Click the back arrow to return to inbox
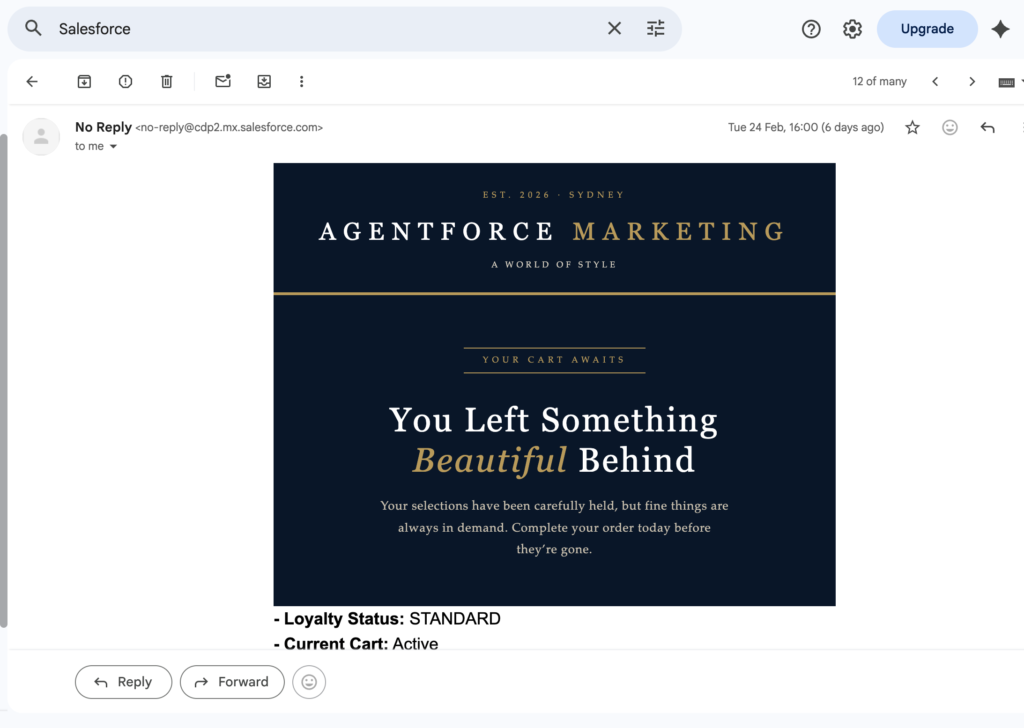1024x728 pixels. tap(32, 82)
